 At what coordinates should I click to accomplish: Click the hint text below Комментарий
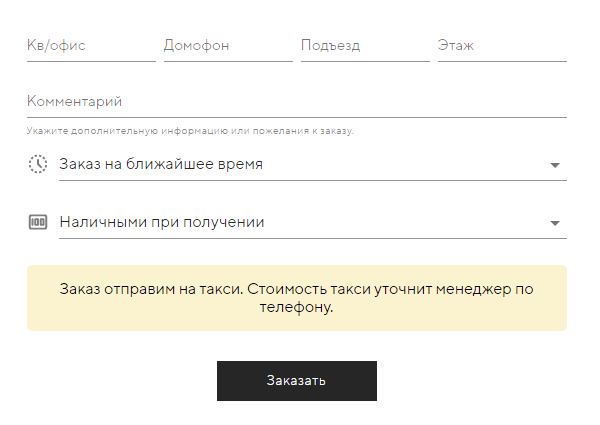point(190,131)
